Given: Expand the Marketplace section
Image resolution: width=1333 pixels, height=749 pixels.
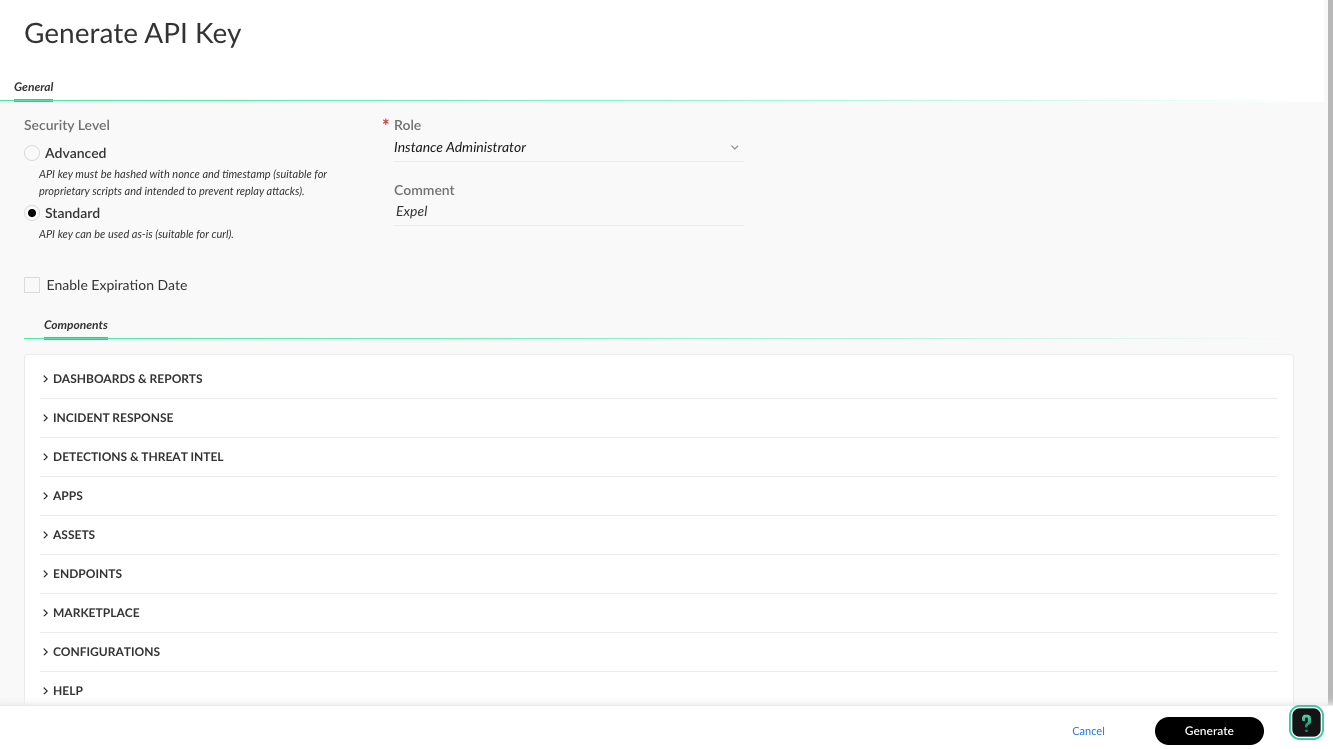Looking at the screenshot, I should pos(660,613).
